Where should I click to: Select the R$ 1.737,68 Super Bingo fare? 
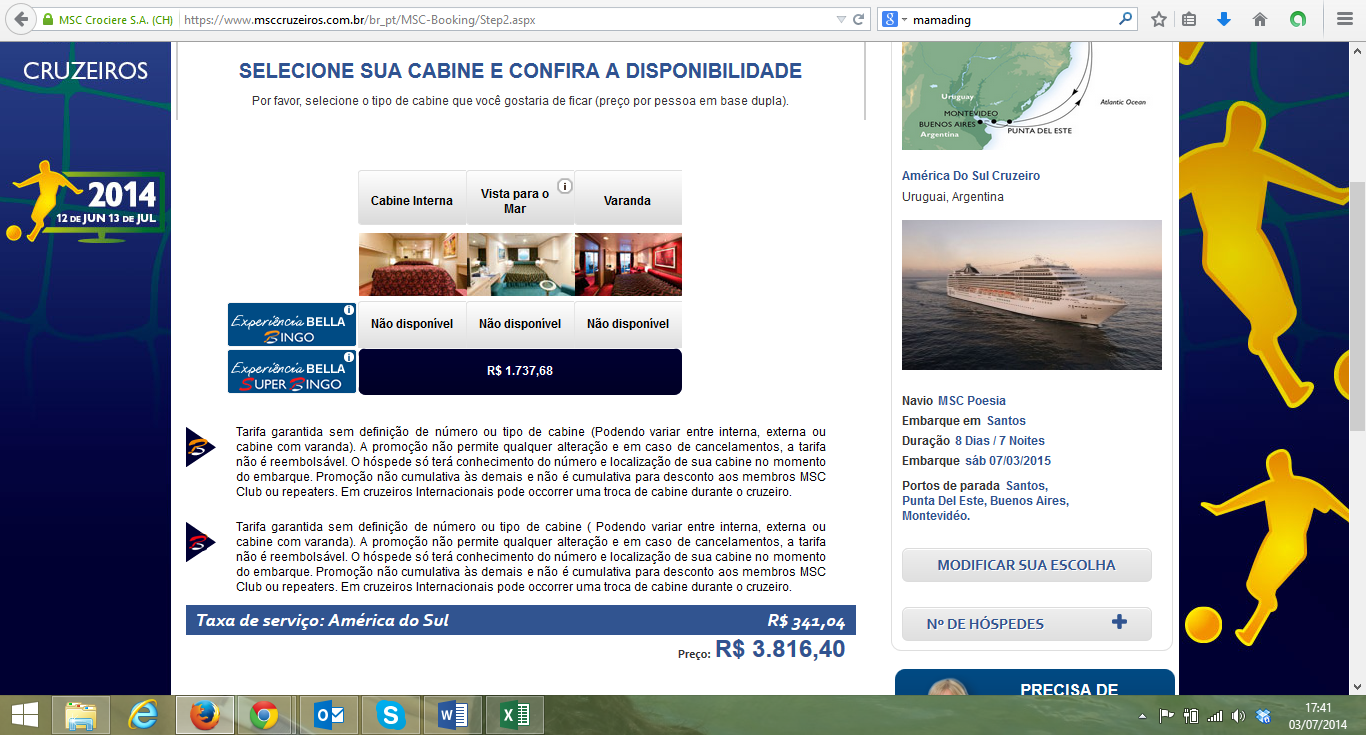(x=519, y=371)
